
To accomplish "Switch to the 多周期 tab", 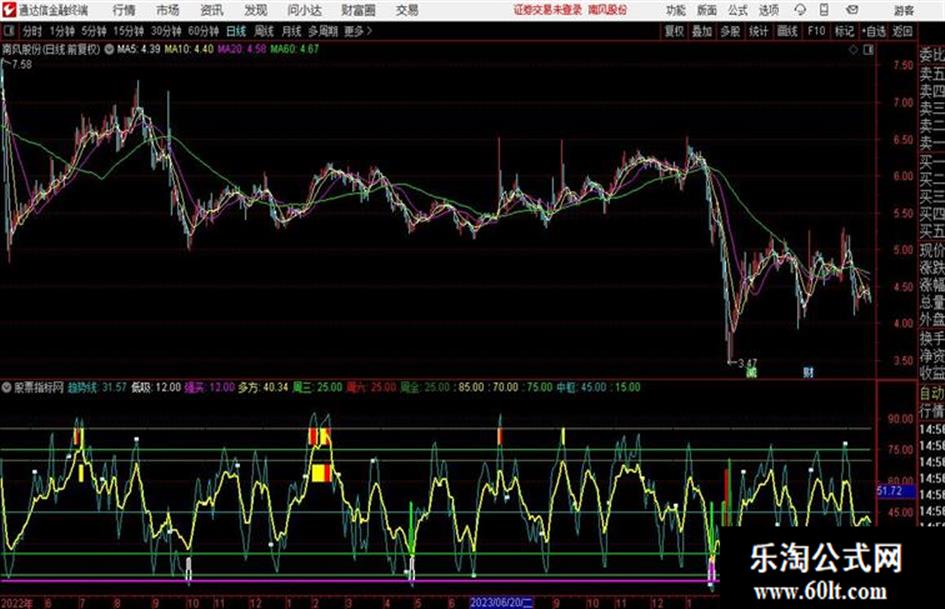I will (x=323, y=31).
